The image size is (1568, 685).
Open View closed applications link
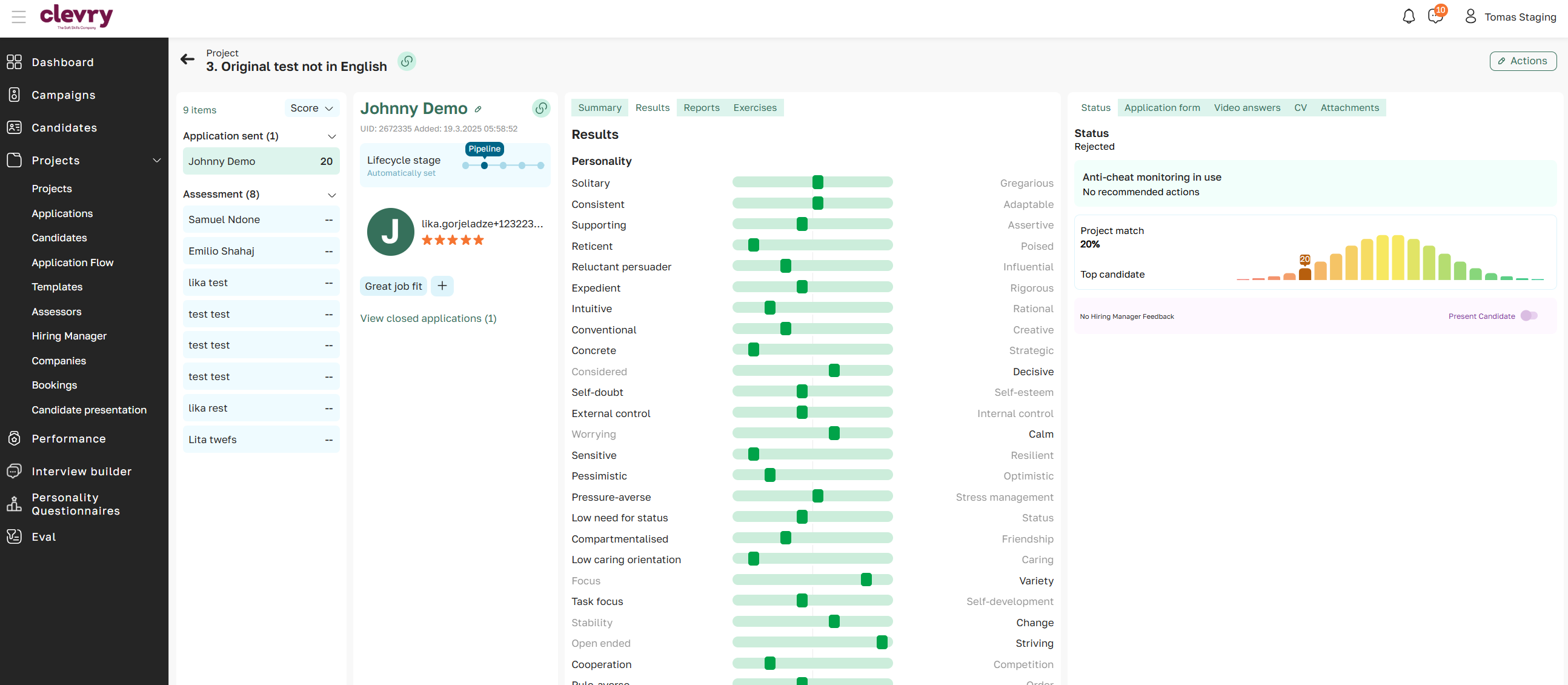click(x=428, y=318)
